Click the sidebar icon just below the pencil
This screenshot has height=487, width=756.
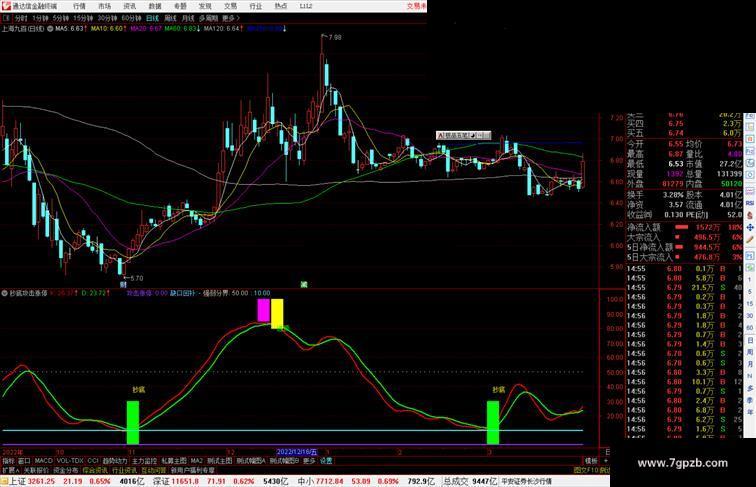point(750,254)
